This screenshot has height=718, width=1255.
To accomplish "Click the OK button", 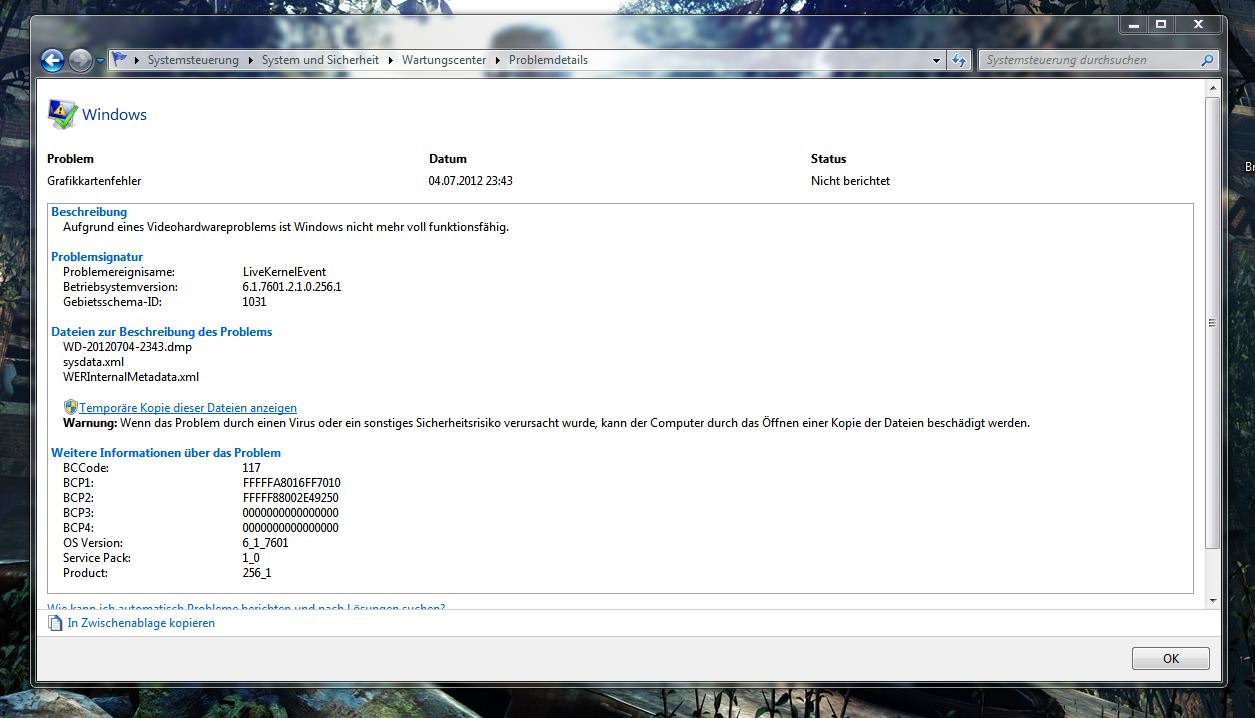I will coord(1171,658).
